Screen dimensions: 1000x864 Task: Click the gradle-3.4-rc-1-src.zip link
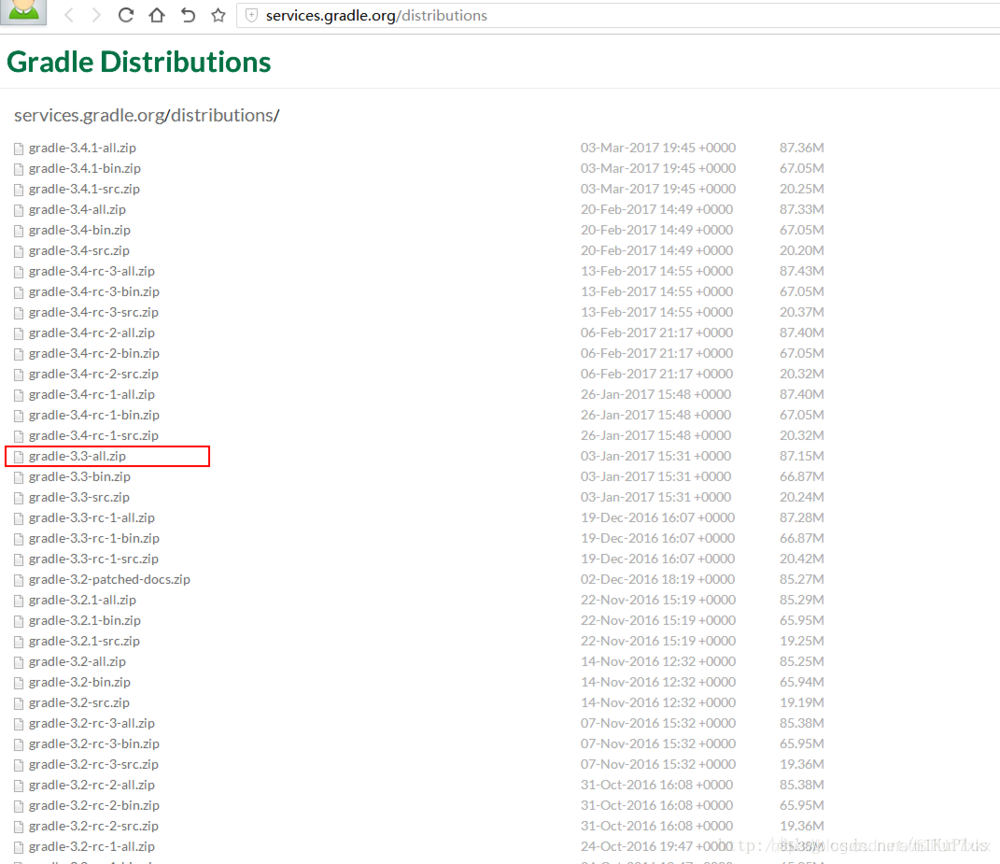point(94,436)
